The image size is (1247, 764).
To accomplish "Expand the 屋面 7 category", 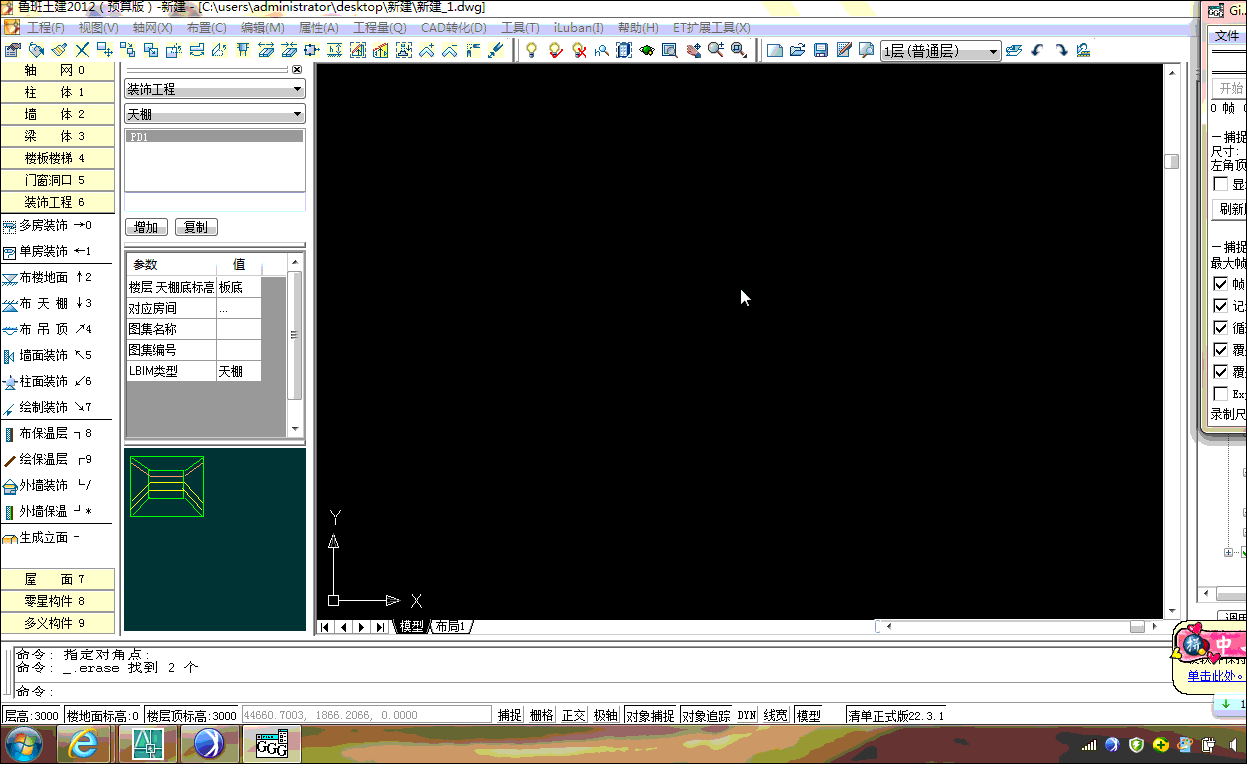I will click(x=57, y=579).
